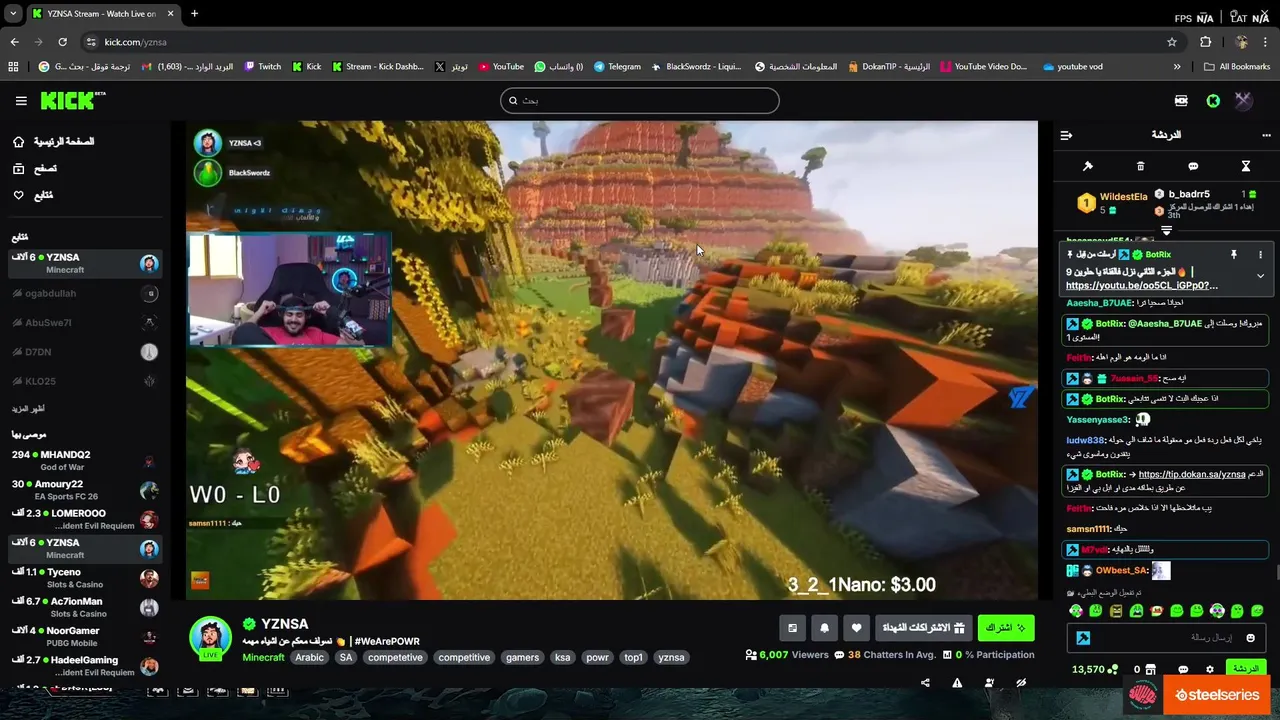
Task: Click the KICK logo
Action: click(x=72, y=100)
